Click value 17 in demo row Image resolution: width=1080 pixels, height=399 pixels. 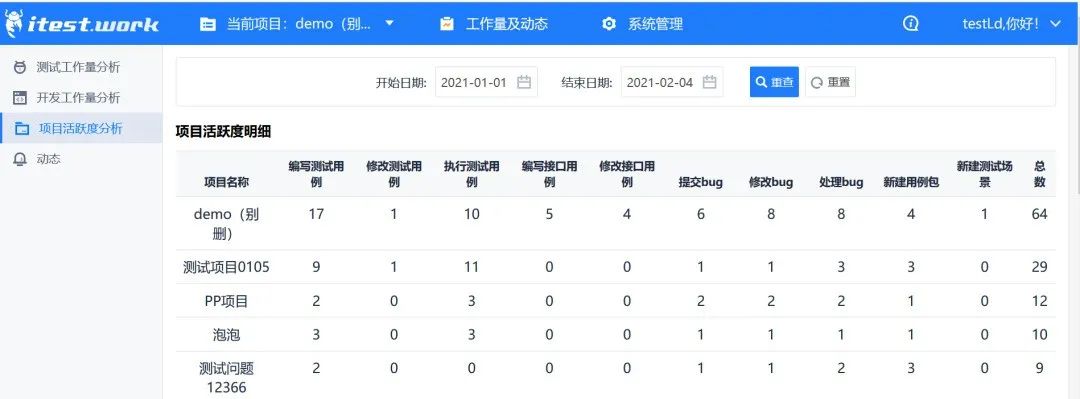pos(316,214)
